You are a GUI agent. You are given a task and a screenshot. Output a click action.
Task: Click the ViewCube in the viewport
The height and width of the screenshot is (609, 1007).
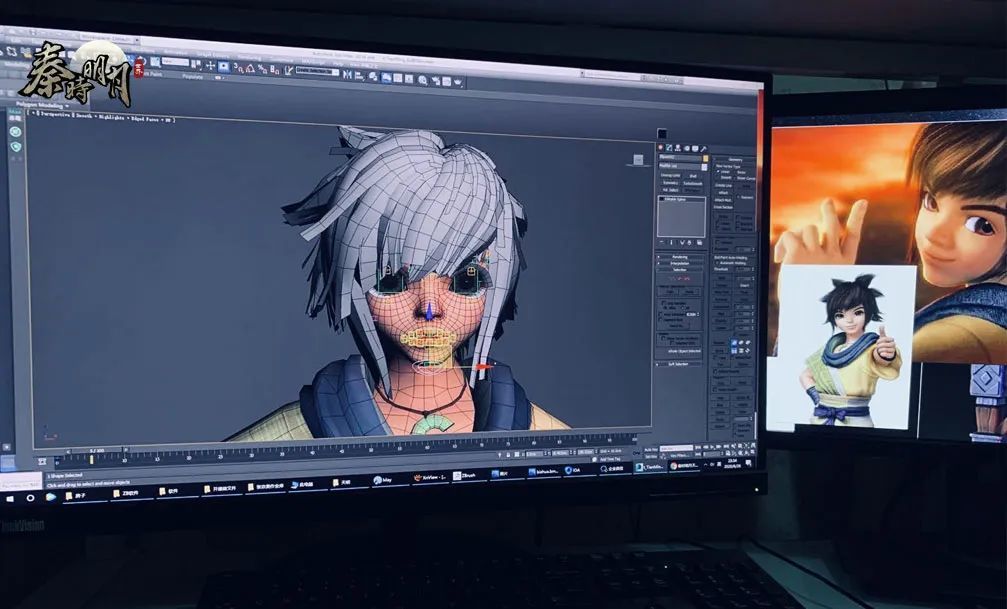[x=638, y=159]
